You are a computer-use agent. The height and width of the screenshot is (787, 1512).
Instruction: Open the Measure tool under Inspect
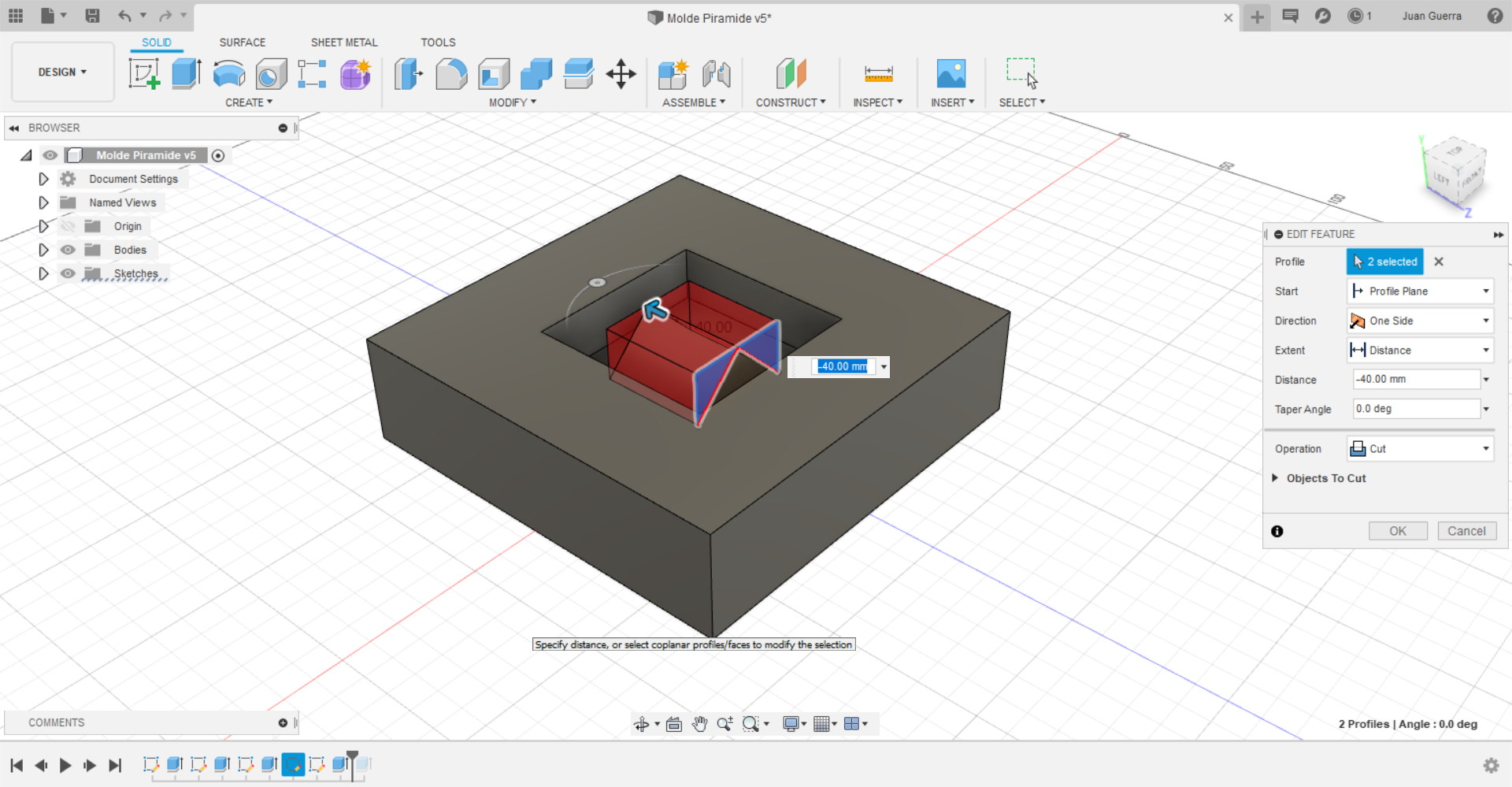878,74
